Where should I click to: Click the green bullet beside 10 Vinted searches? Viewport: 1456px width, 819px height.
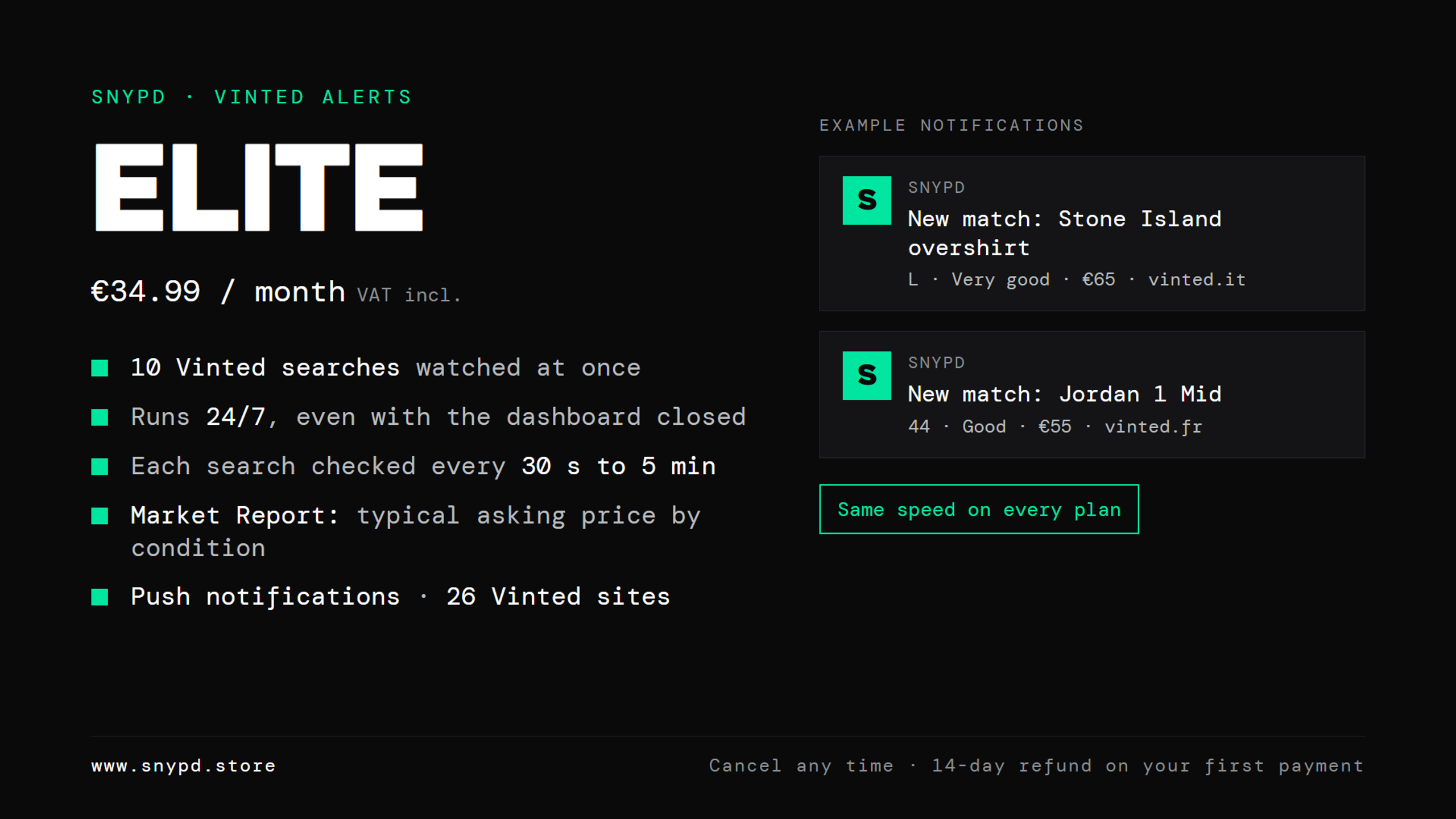100,368
